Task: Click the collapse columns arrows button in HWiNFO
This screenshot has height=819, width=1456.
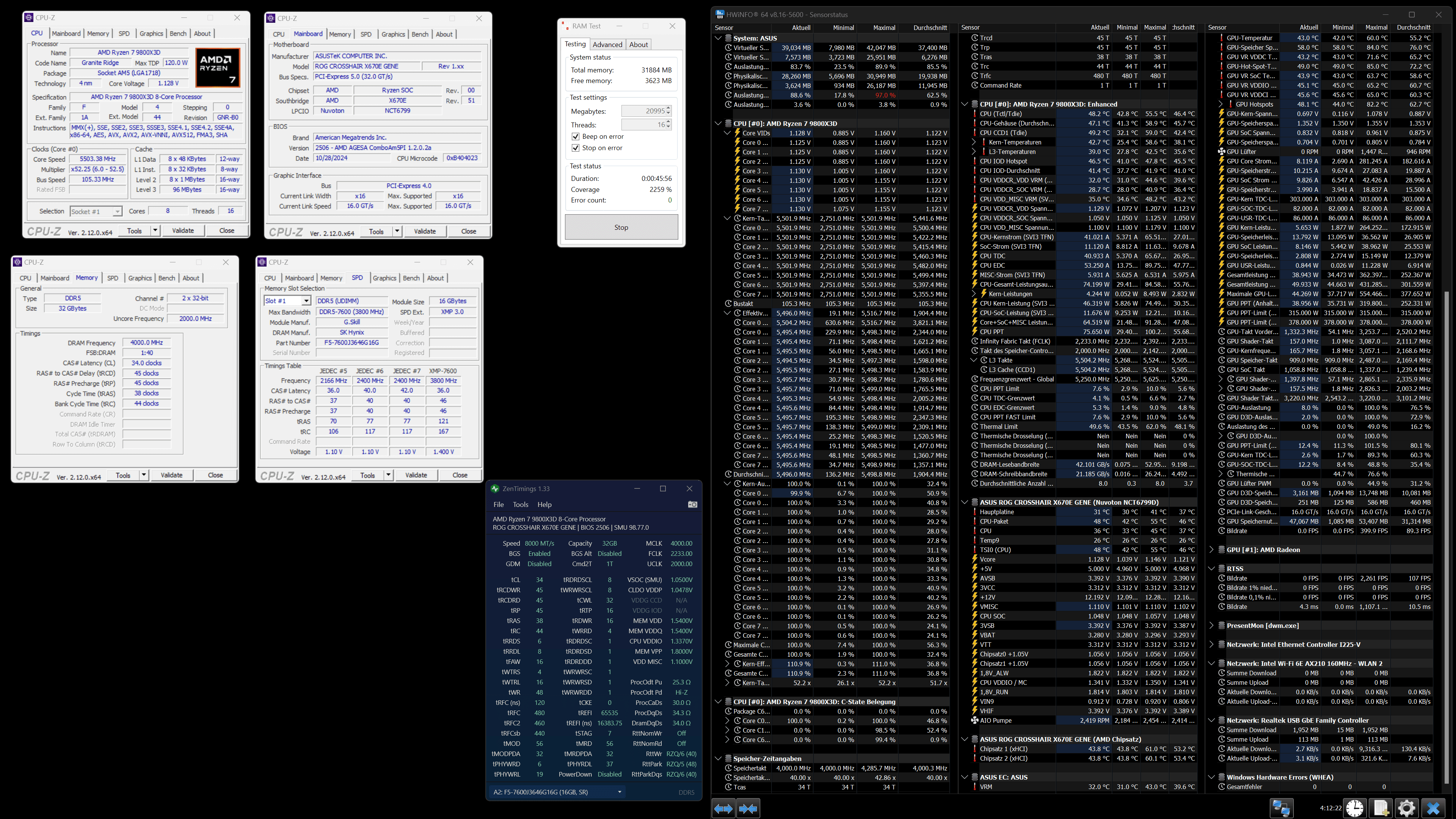Action: click(x=748, y=808)
